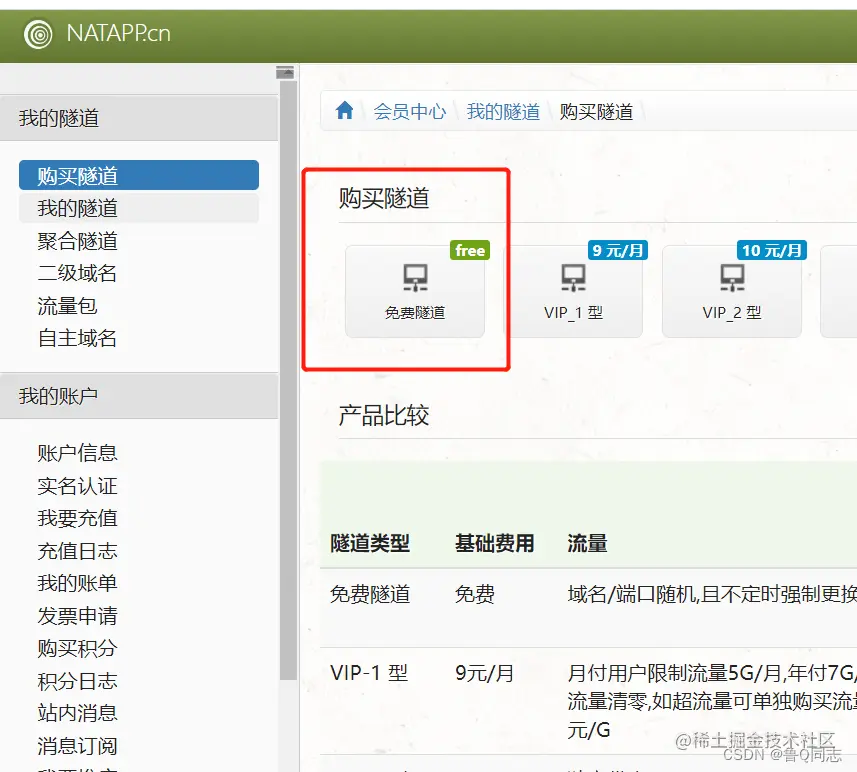The height and width of the screenshot is (772, 857).
Task: Choose the VIP_1 型 tunnel card
Action: pos(573,291)
